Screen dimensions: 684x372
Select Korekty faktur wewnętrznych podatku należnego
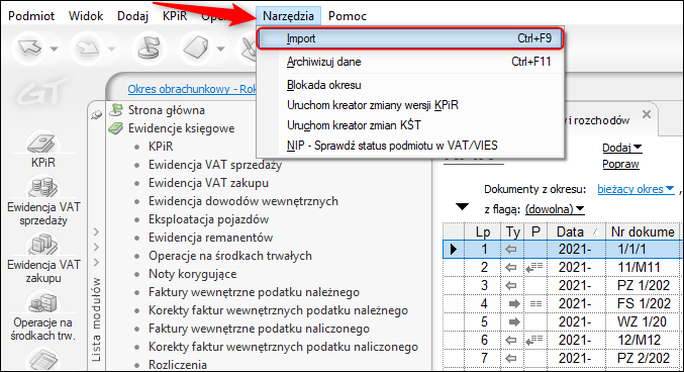[x=278, y=311]
